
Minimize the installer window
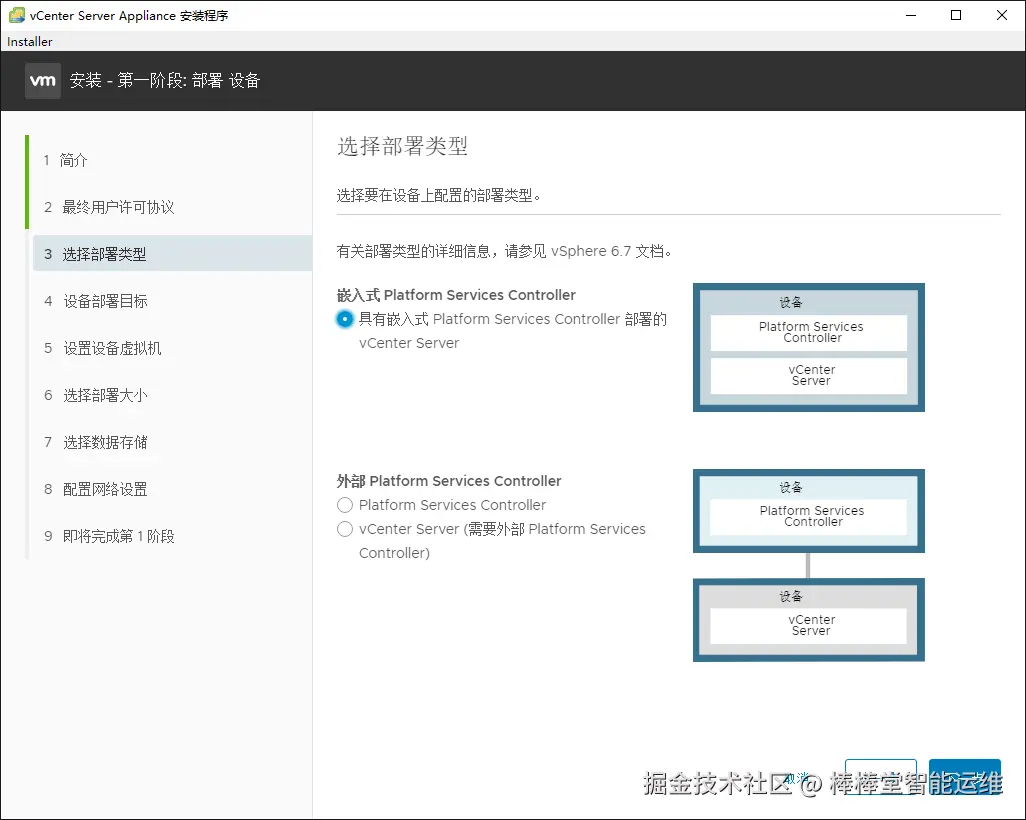(x=911, y=15)
